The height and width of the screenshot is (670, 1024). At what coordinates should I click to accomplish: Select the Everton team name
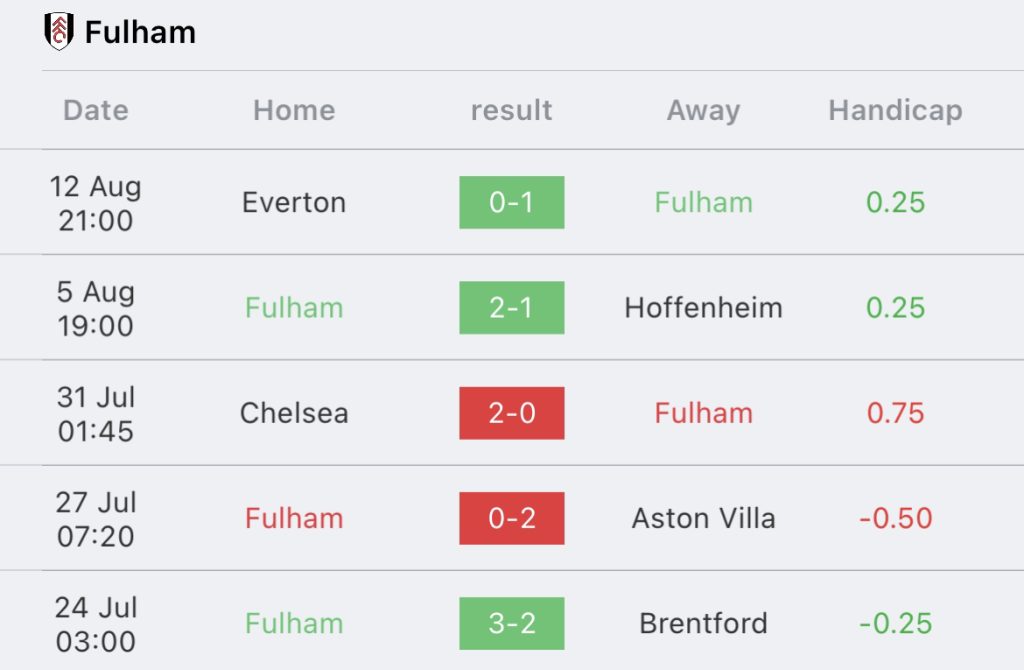(x=294, y=202)
